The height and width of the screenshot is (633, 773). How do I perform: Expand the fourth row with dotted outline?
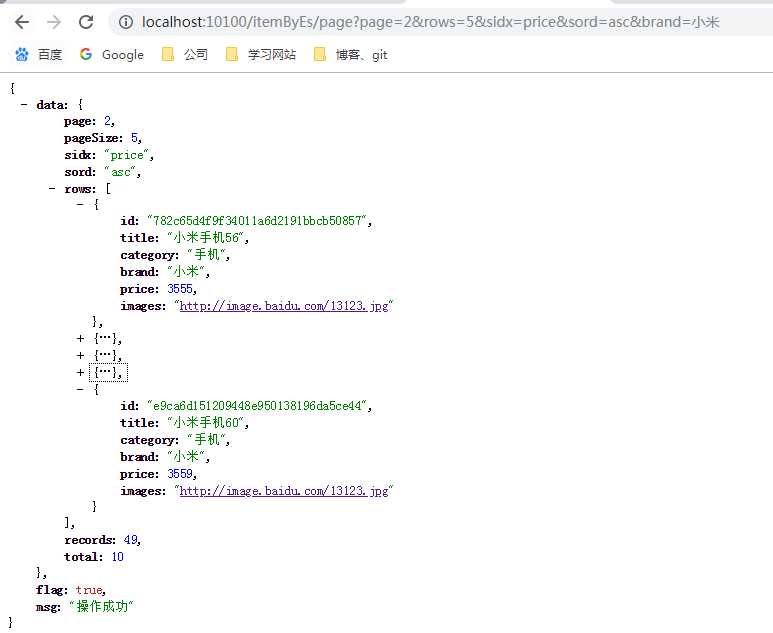click(80, 372)
